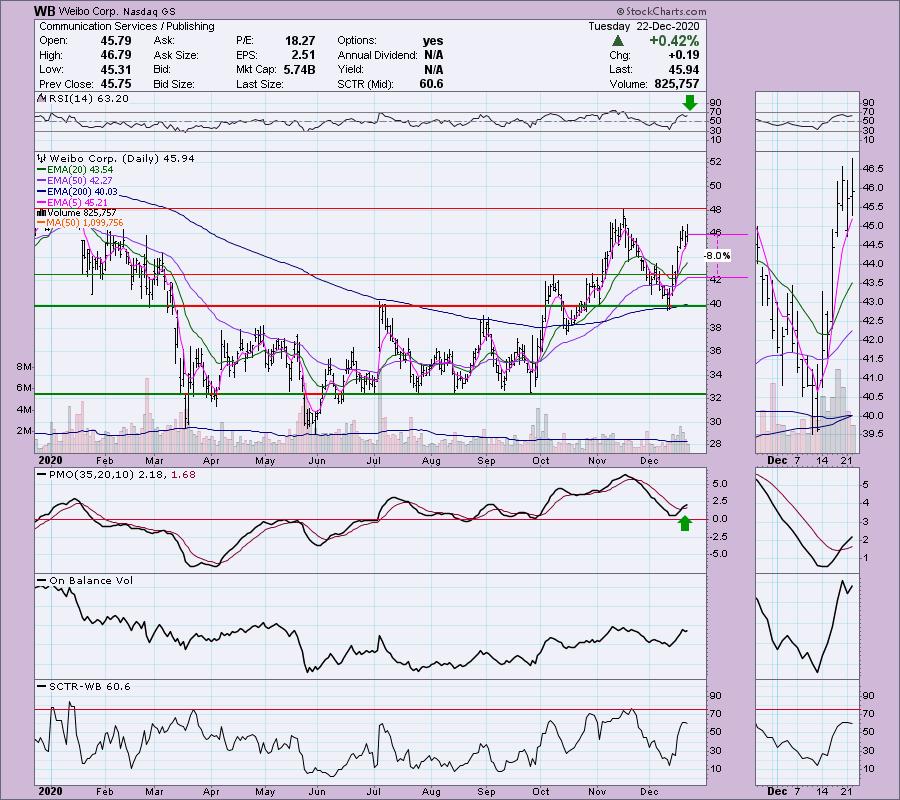This screenshot has height=800, width=900.
Task: Click the Options value yes
Action: coord(433,41)
